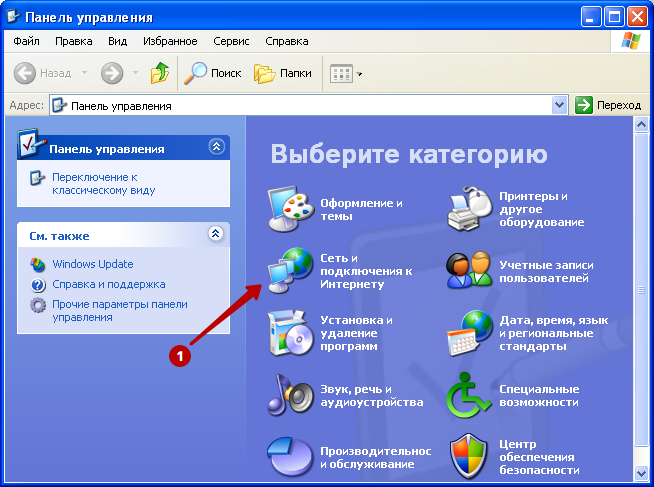
Task: Open the Views button dropdown arrow
Action: click(359, 74)
